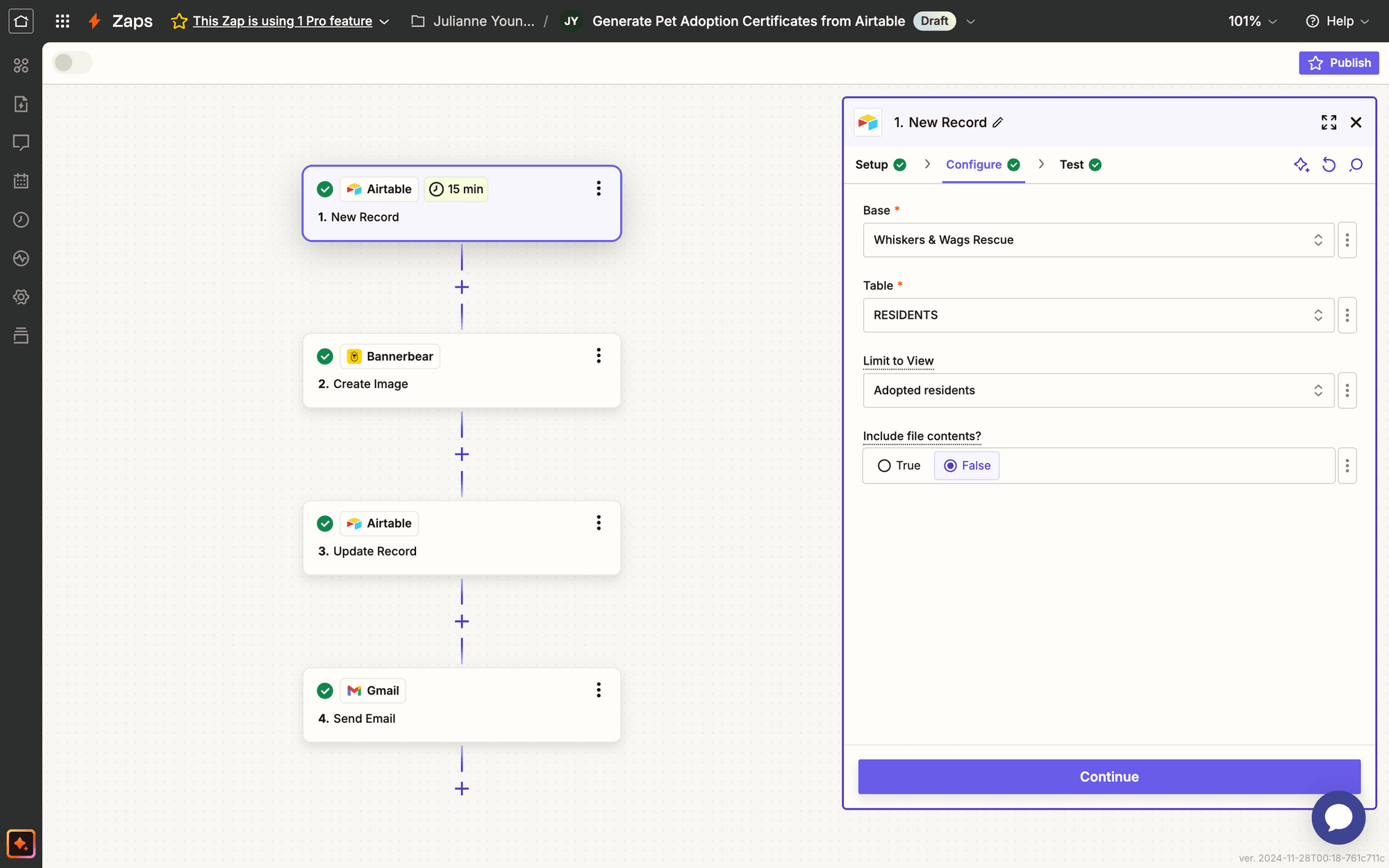The width and height of the screenshot is (1389, 868).
Task: Open the Tables icon at sidebar bottom
Action: coord(21,335)
